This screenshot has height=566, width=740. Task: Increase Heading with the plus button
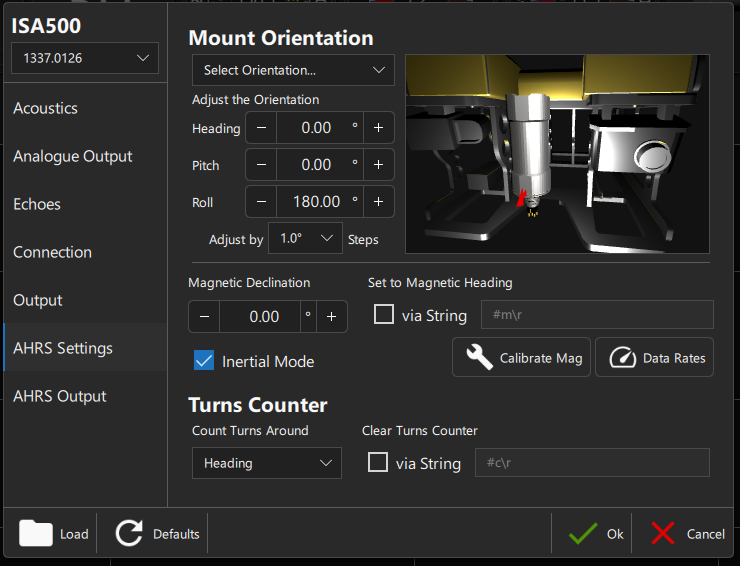pyautogui.click(x=379, y=128)
